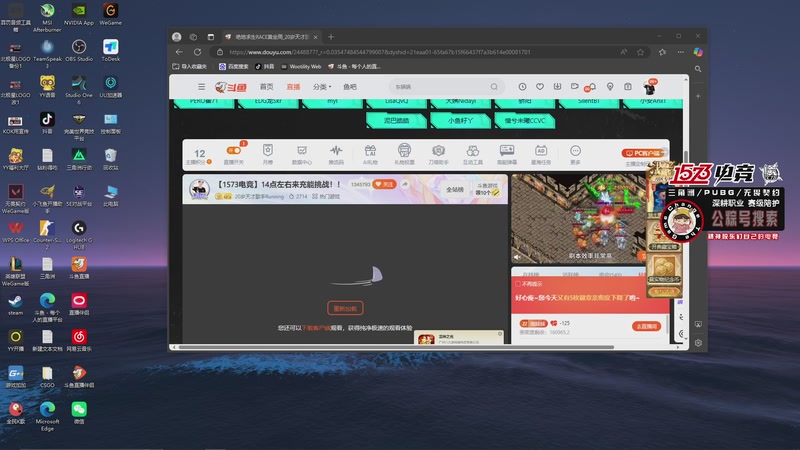
Task: Open Studio One 6 desktop icon
Action: click(79, 90)
